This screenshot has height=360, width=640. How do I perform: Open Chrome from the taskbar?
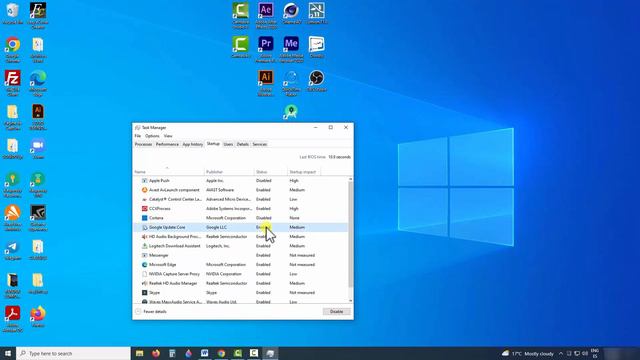[x=221, y=353]
